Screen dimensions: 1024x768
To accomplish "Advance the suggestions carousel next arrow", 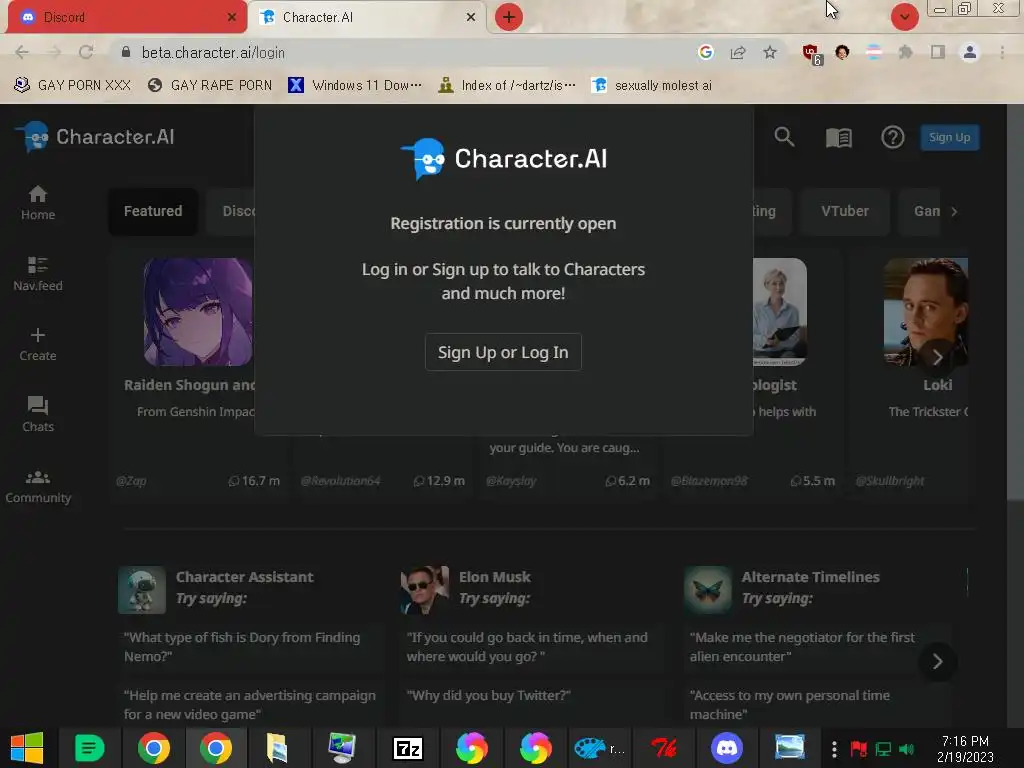I will tap(938, 662).
